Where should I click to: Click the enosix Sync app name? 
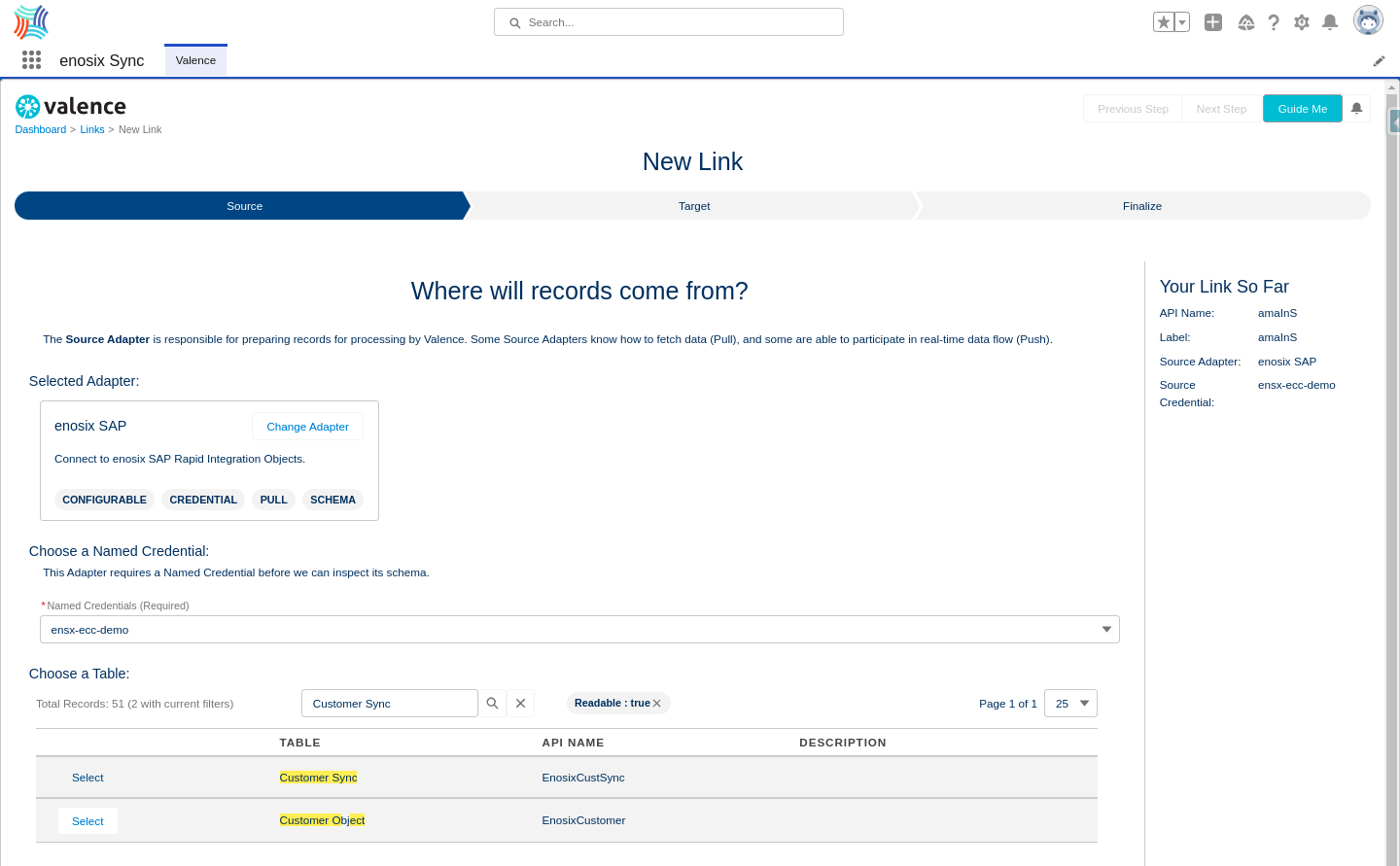click(102, 60)
